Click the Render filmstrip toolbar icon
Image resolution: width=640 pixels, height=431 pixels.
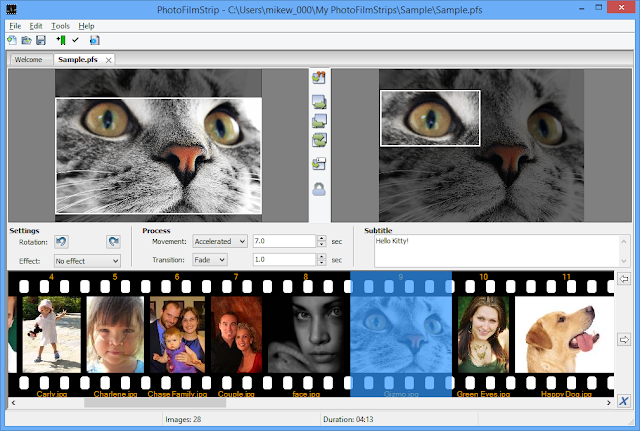click(x=95, y=40)
